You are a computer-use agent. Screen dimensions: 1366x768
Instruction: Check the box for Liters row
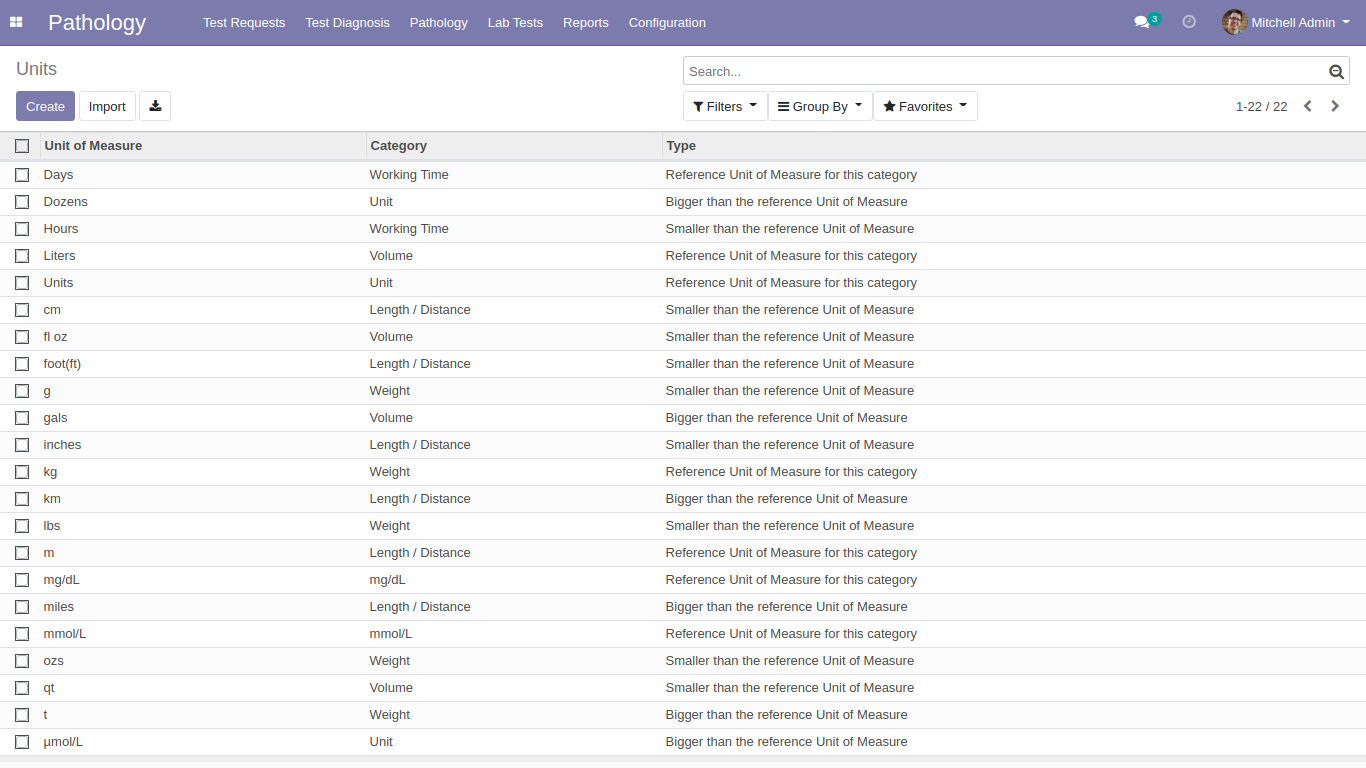(22, 256)
